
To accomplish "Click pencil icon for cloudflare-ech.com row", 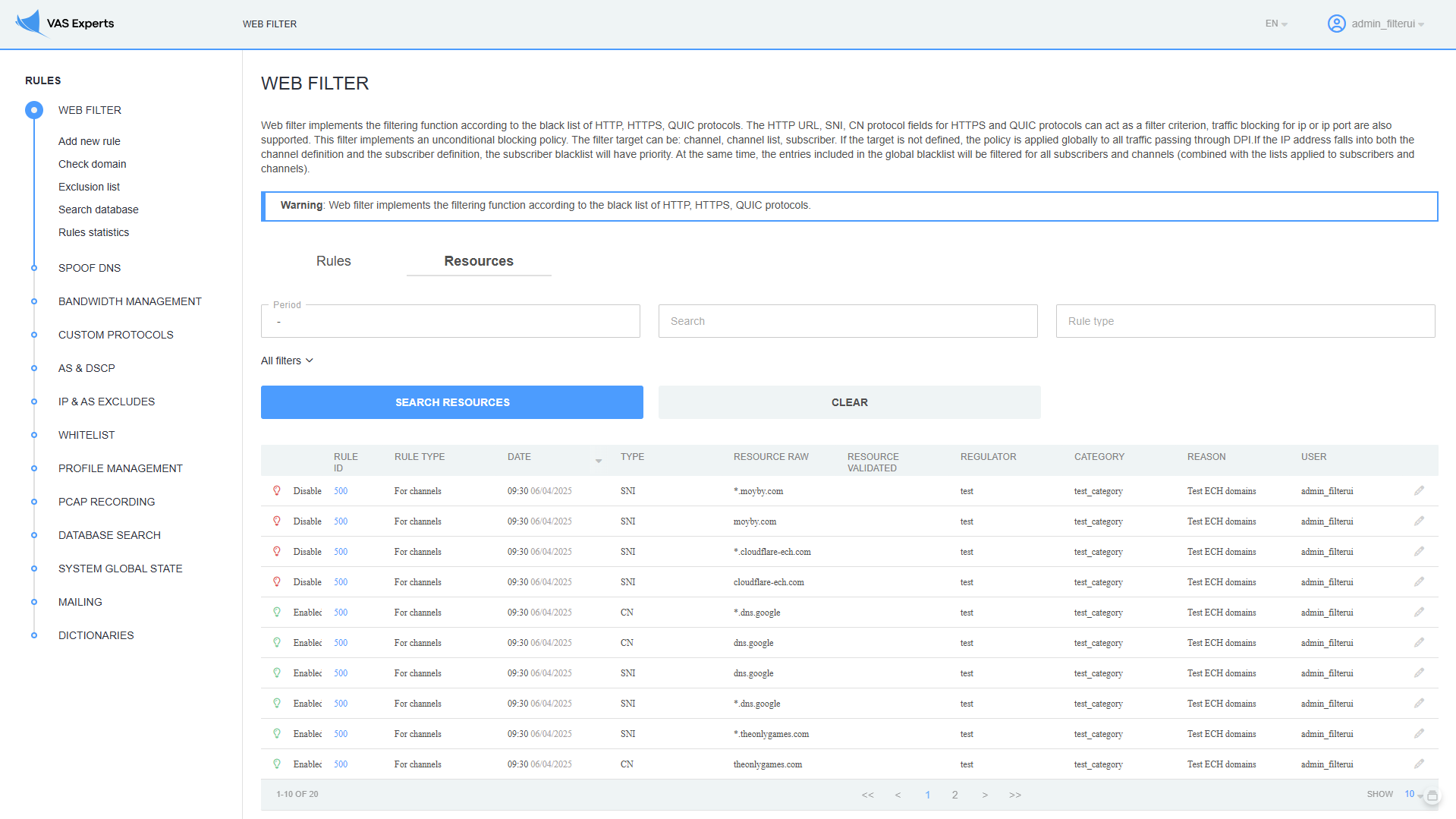I will coord(1419,582).
